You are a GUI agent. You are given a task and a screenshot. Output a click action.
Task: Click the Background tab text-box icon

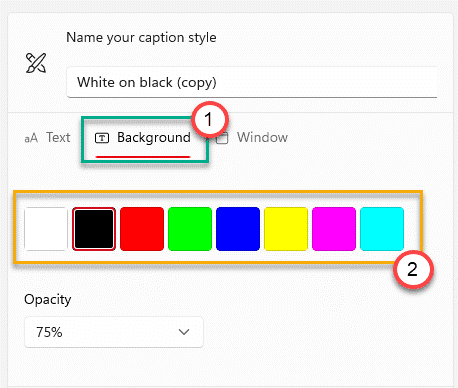102,138
